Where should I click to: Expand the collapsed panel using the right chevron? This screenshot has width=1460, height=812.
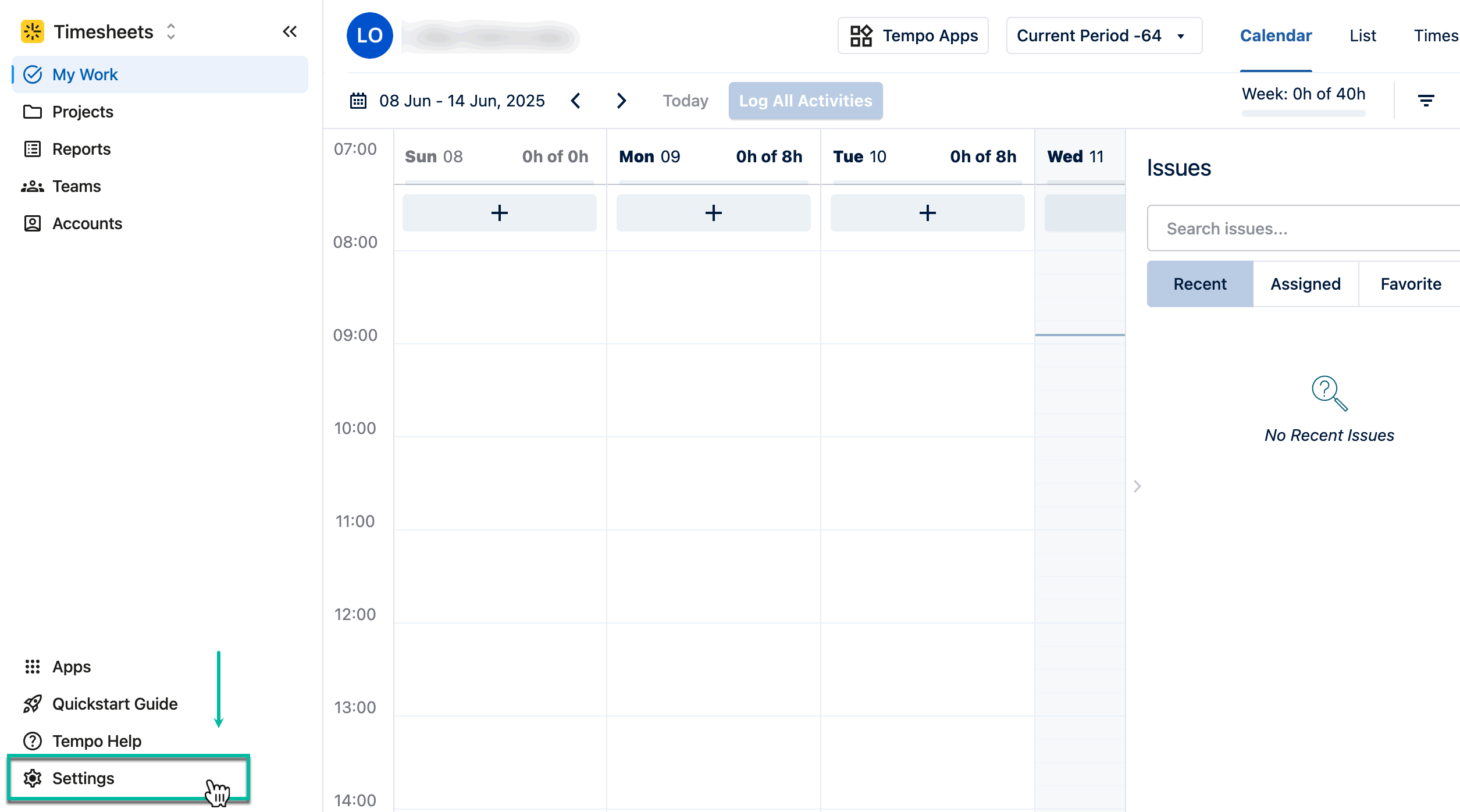point(1137,486)
